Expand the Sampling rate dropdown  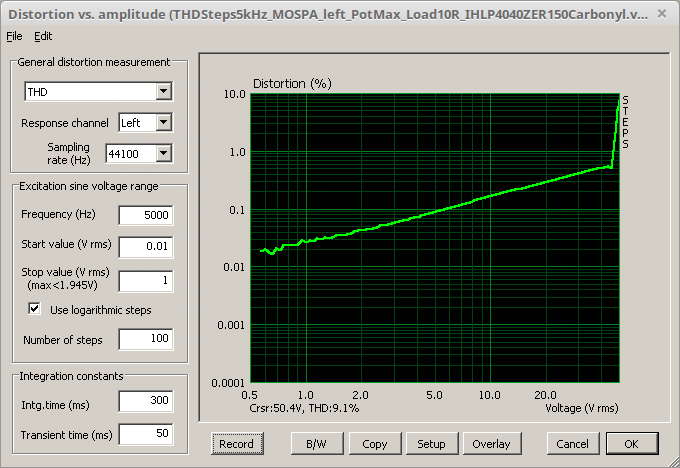click(164, 153)
